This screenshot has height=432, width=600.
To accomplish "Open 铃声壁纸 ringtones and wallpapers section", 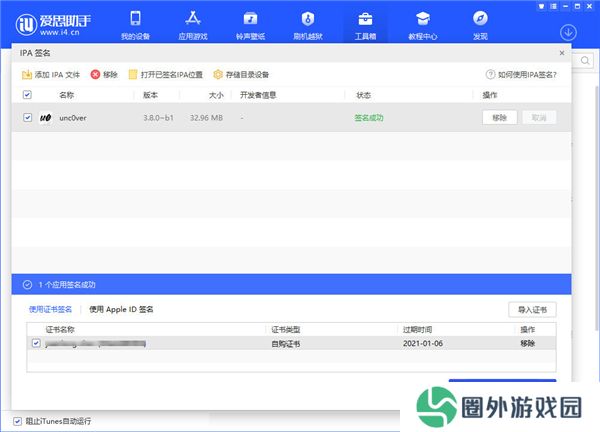I will point(250,25).
